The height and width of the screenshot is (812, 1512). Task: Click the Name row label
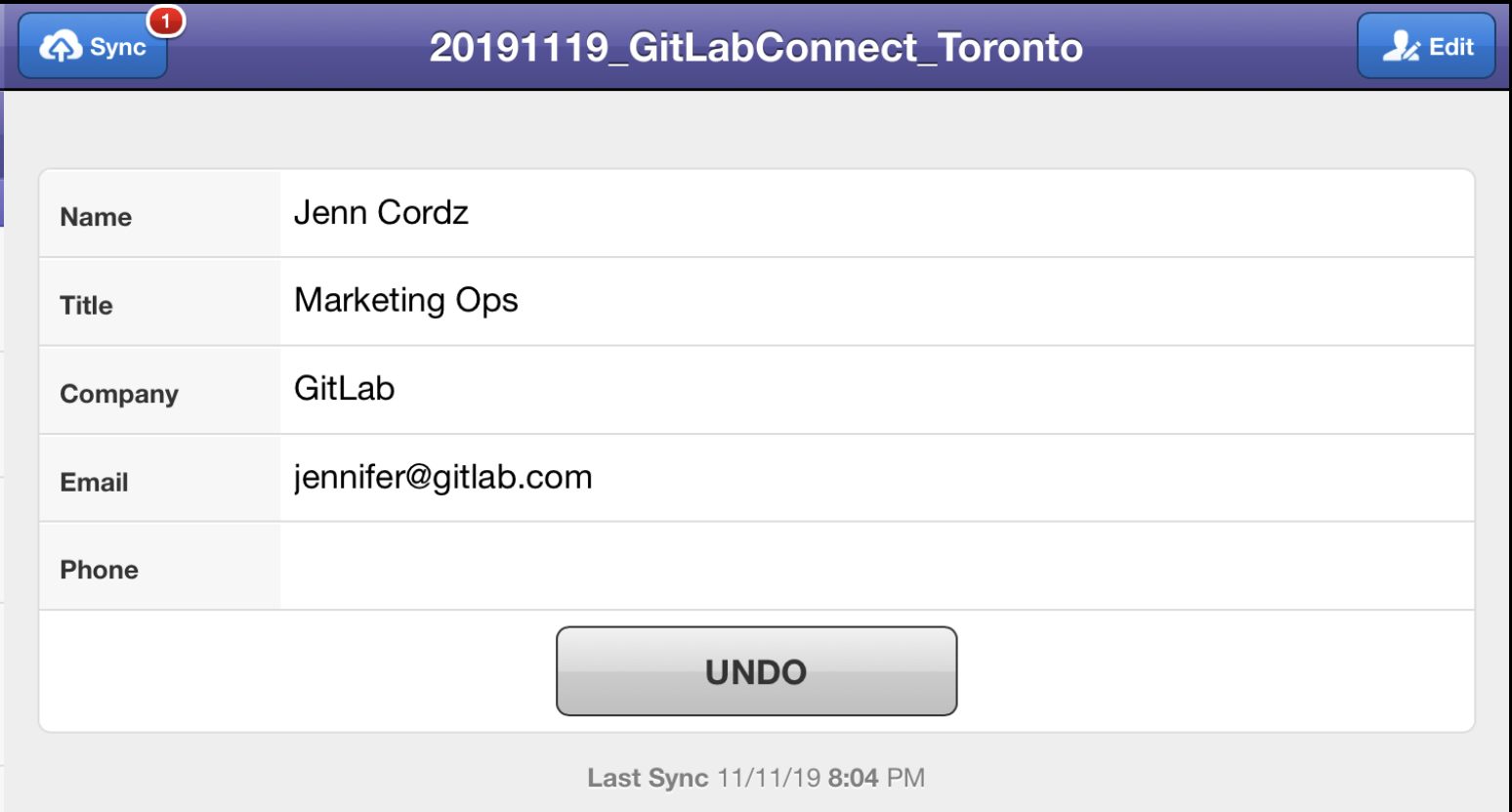pyautogui.click(x=96, y=217)
